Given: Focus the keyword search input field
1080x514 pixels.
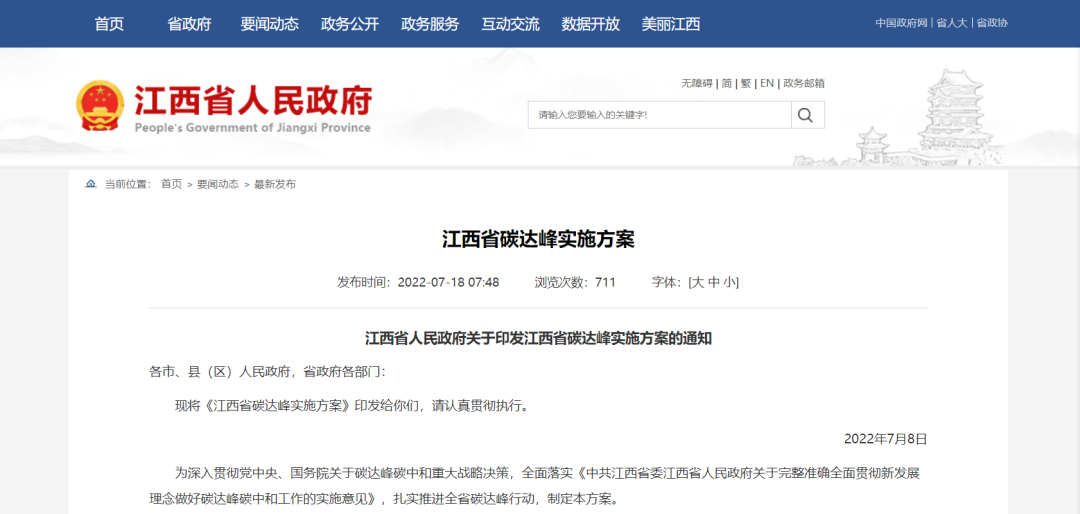Looking at the screenshot, I should (x=660, y=115).
